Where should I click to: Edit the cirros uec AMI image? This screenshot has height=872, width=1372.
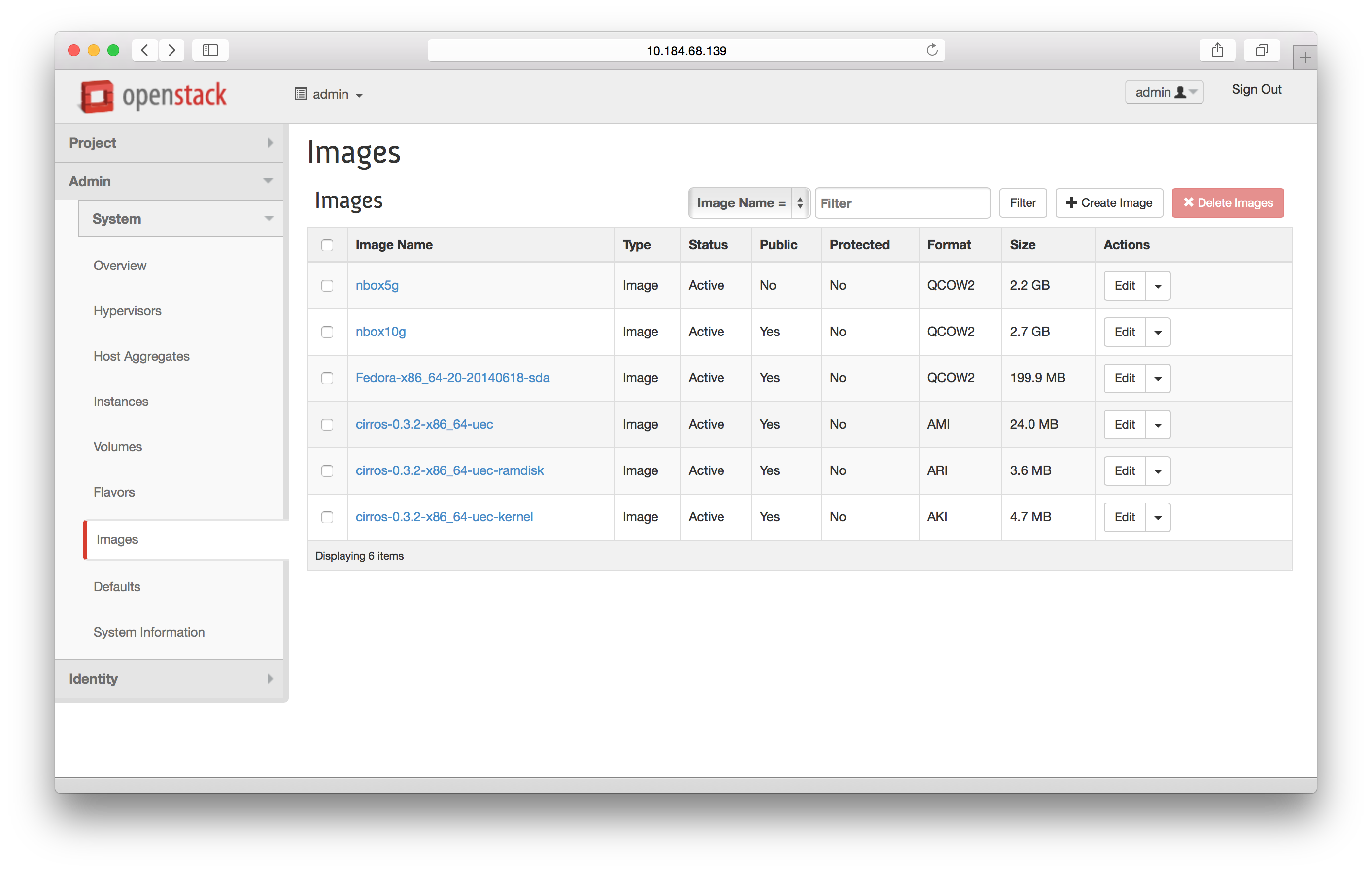tap(1125, 424)
